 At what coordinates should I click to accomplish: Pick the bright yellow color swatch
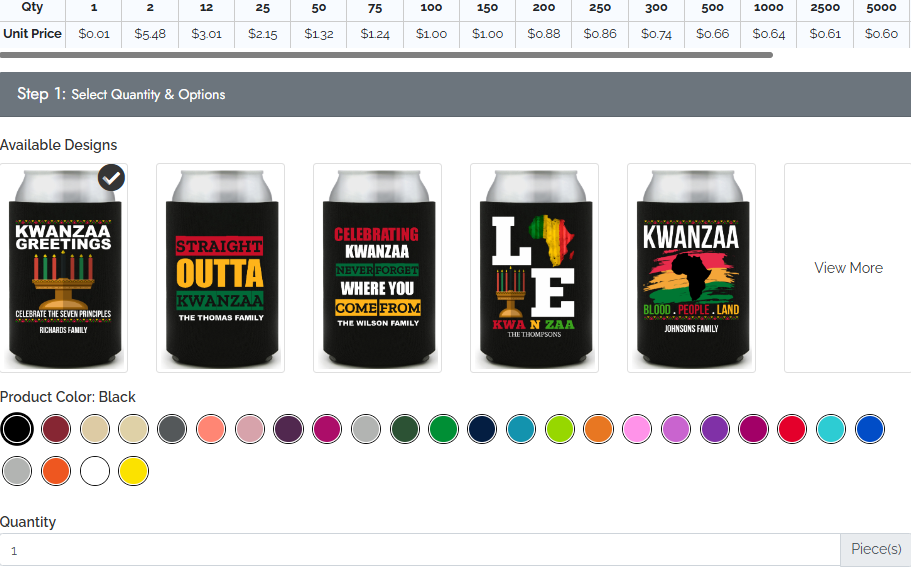(133, 470)
